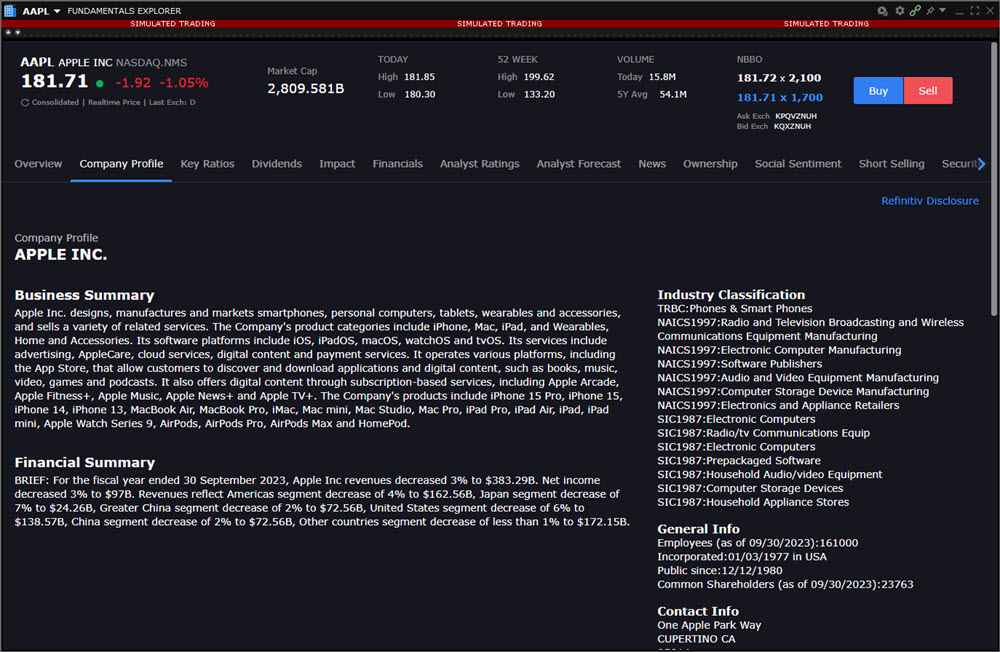This screenshot has height=652, width=1000.
Task: Click the Market Cap value 2,809.581B
Action: pos(305,89)
